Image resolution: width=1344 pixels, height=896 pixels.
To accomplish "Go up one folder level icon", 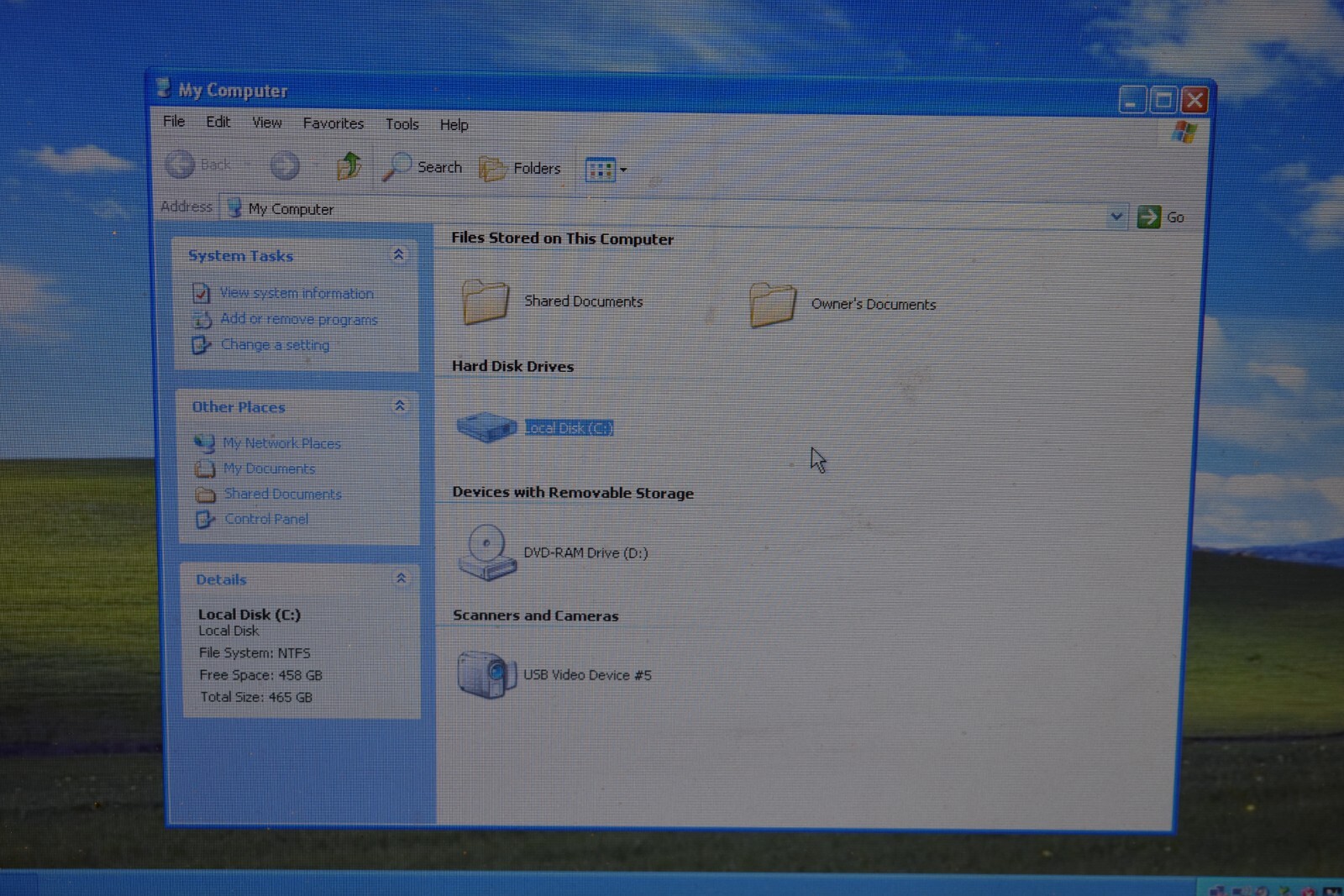I will (349, 166).
